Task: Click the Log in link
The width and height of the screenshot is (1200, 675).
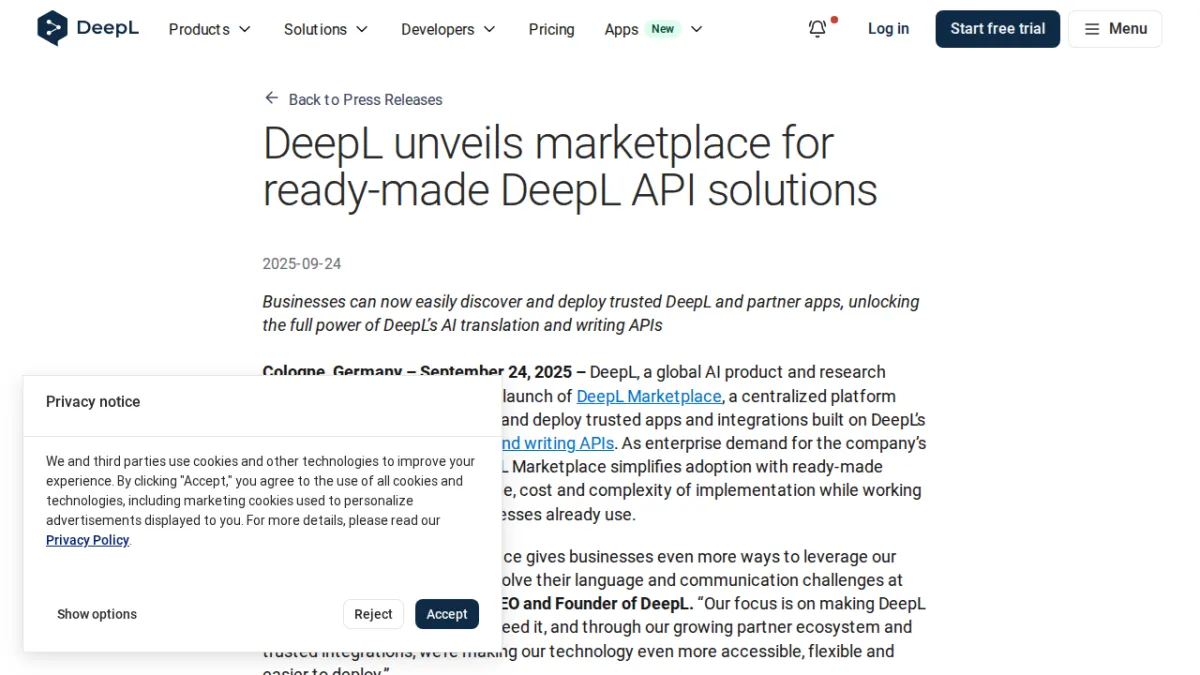Action: click(x=888, y=29)
